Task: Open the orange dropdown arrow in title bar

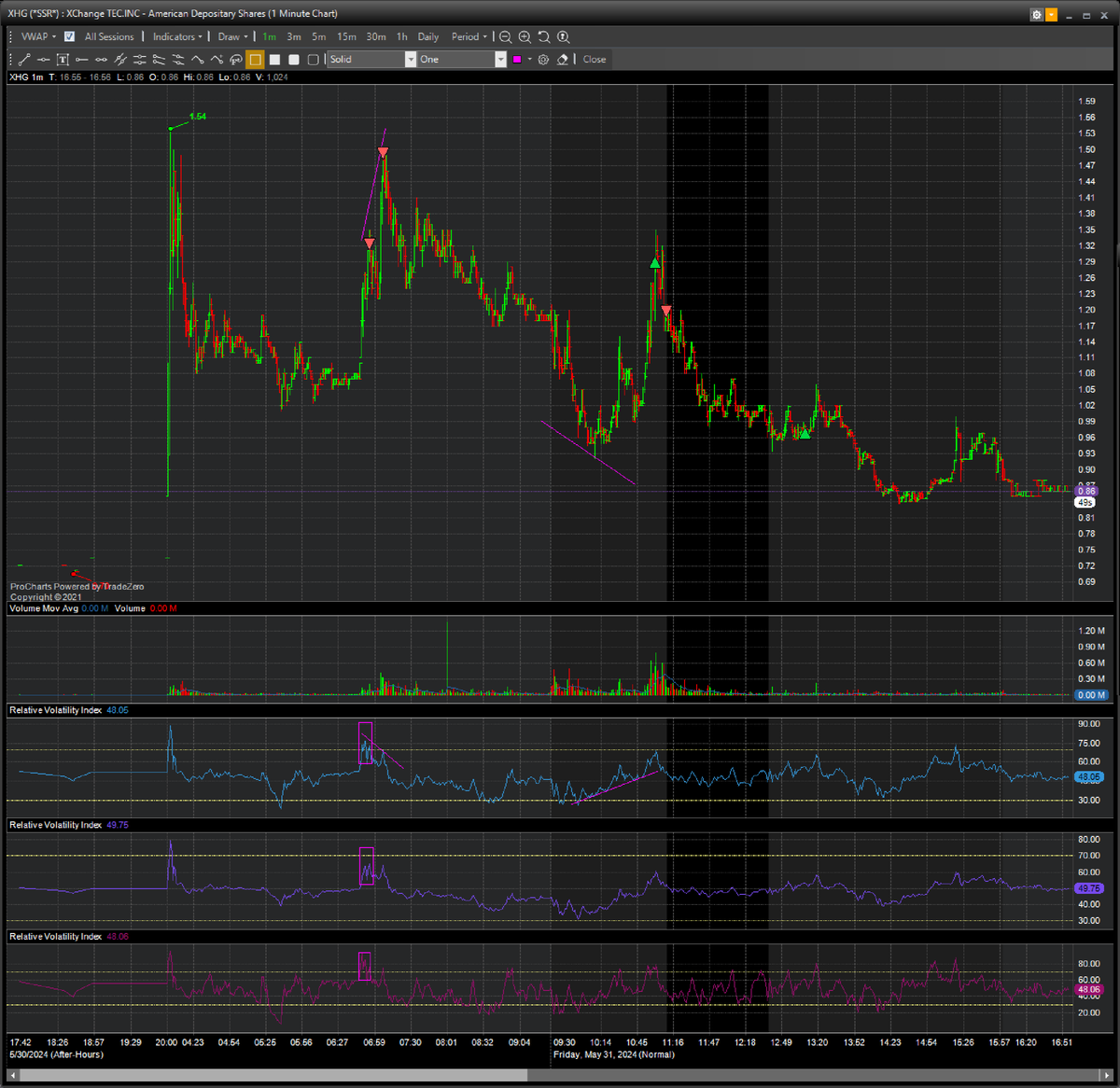Action: point(1052,15)
